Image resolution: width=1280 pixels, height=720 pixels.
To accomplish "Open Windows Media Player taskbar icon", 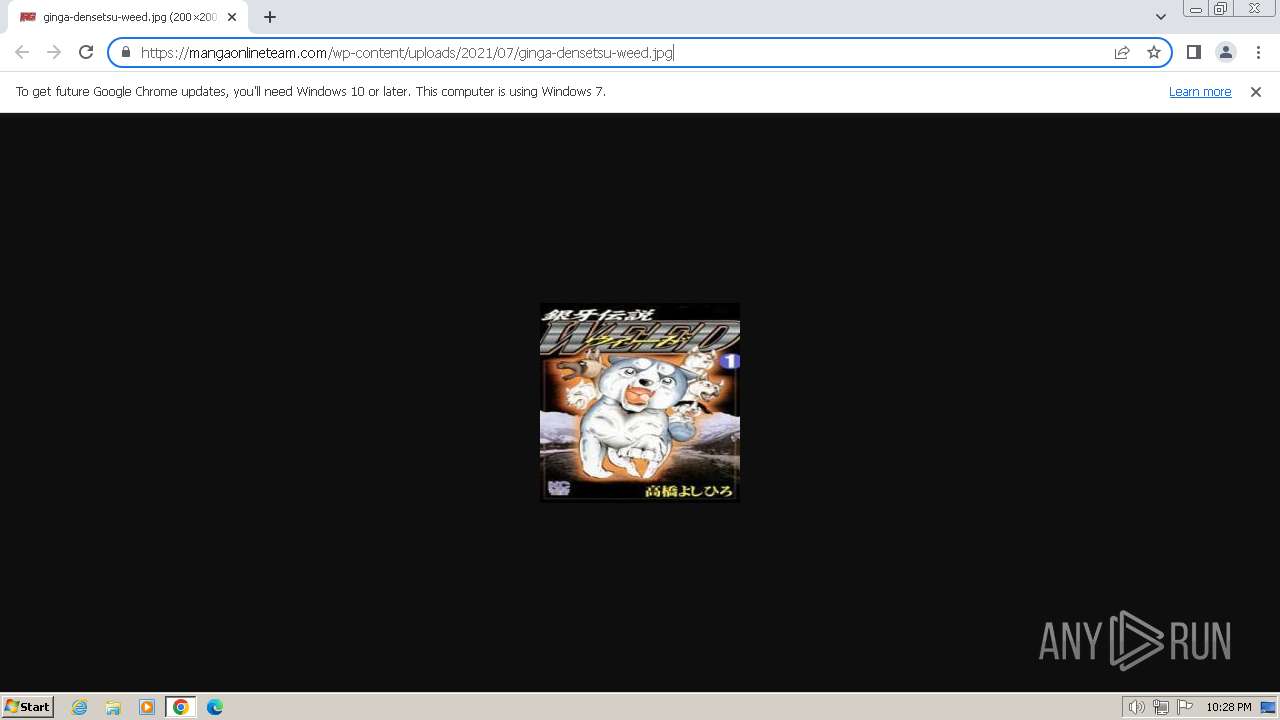I will tap(147, 707).
